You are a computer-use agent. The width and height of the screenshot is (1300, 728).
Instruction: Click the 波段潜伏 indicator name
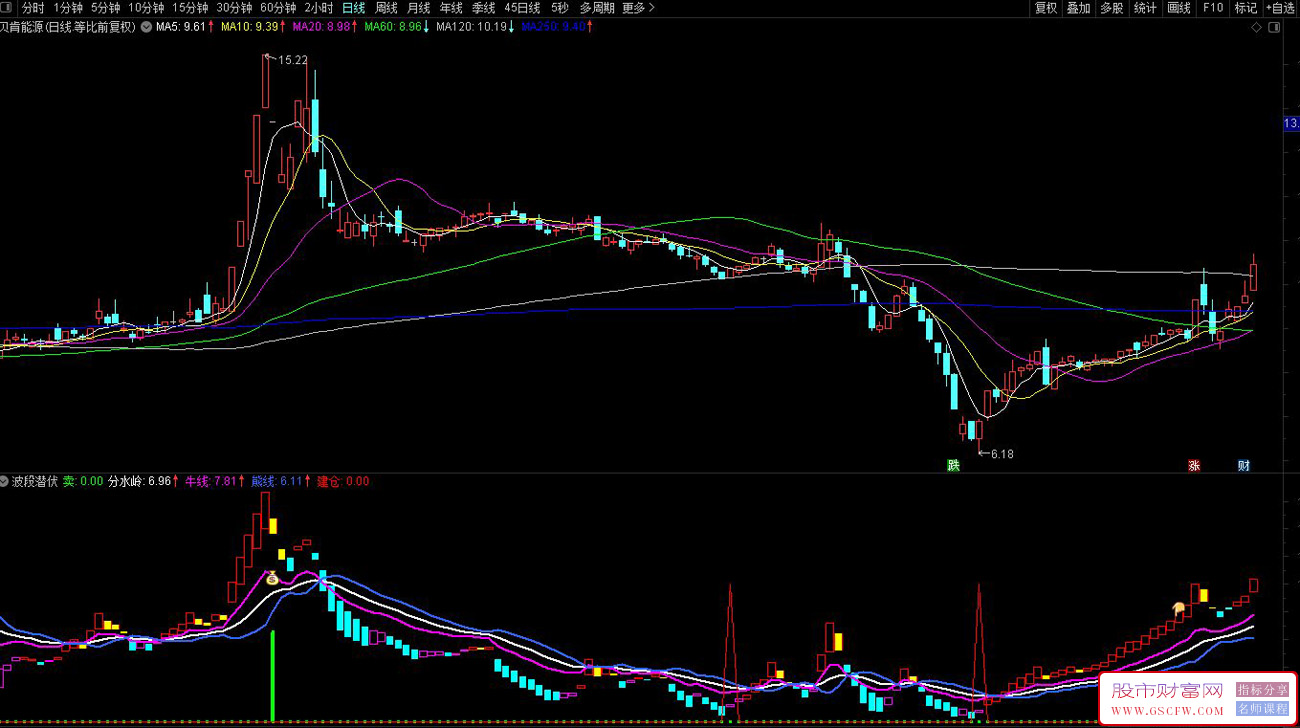[x=35, y=481]
